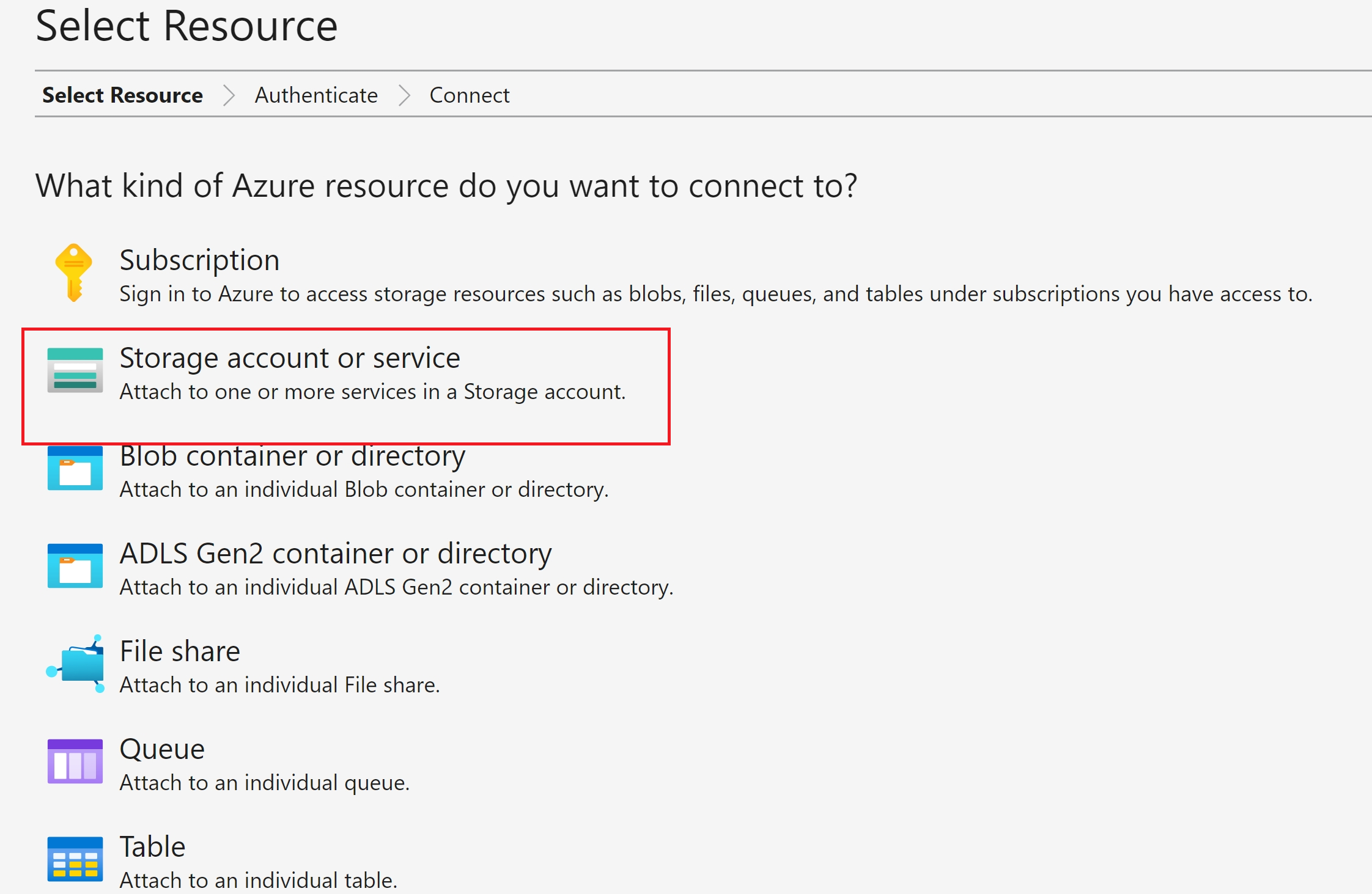Click 'Attach to one or more services' description
Image resolution: width=1372 pixels, height=894 pixels.
coord(372,392)
